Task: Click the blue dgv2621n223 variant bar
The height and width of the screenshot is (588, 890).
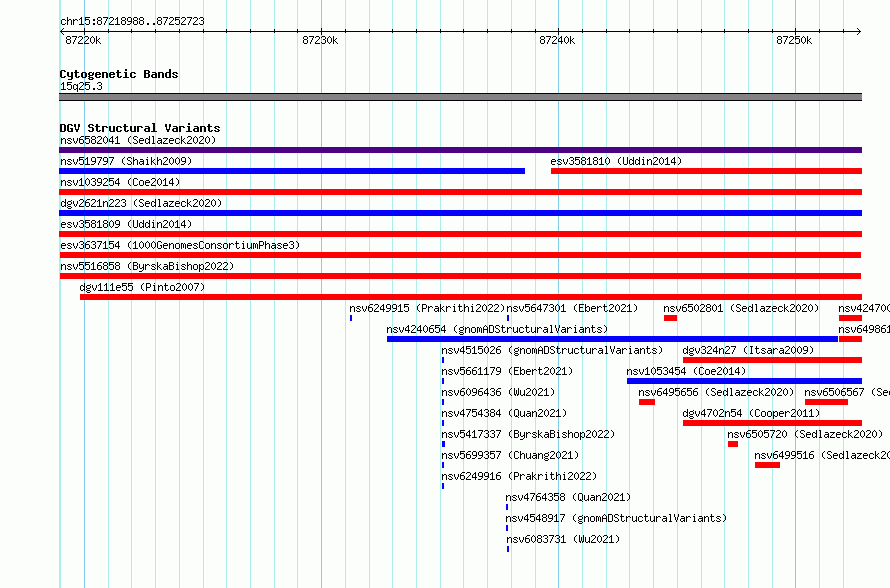Action: (x=460, y=213)
